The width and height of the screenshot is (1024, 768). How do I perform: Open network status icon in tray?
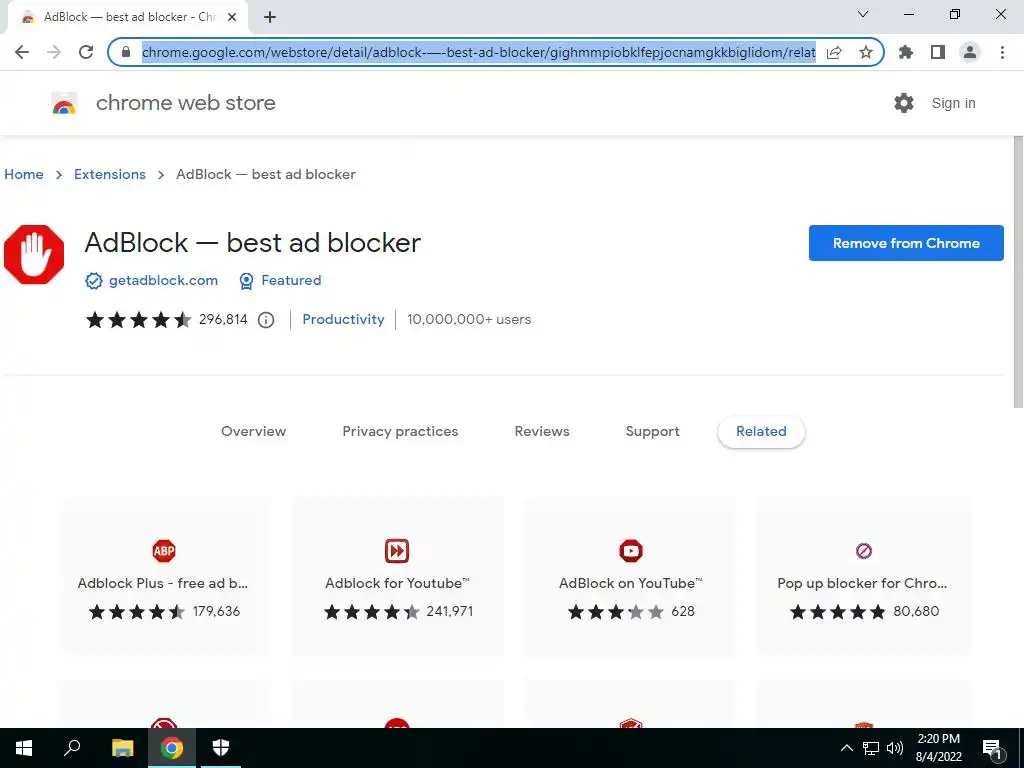click(x=871, y=748)
